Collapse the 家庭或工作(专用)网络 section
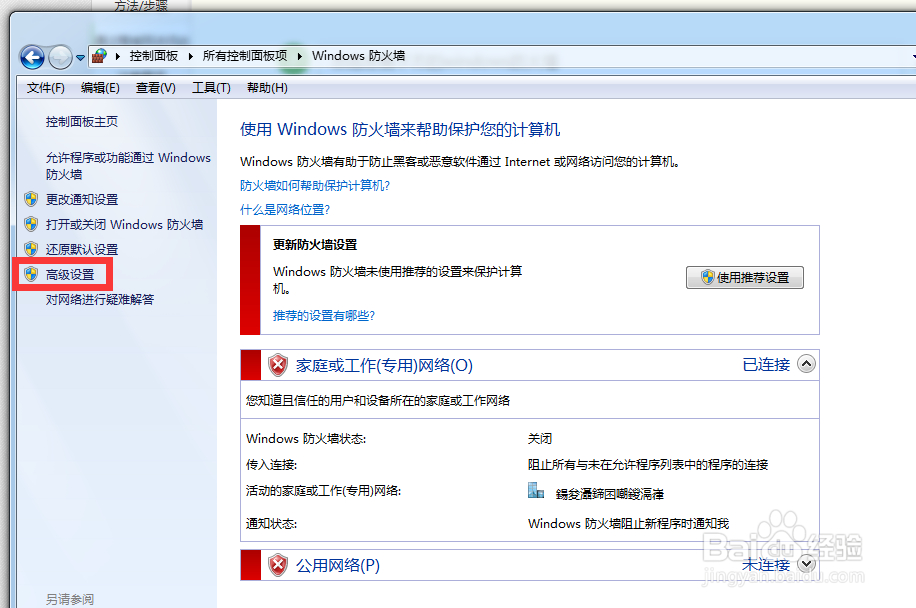 pyautogui.click(x=806, y=365)
